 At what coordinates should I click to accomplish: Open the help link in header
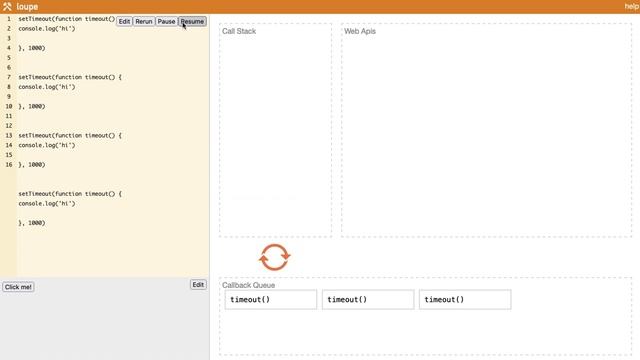632,6
